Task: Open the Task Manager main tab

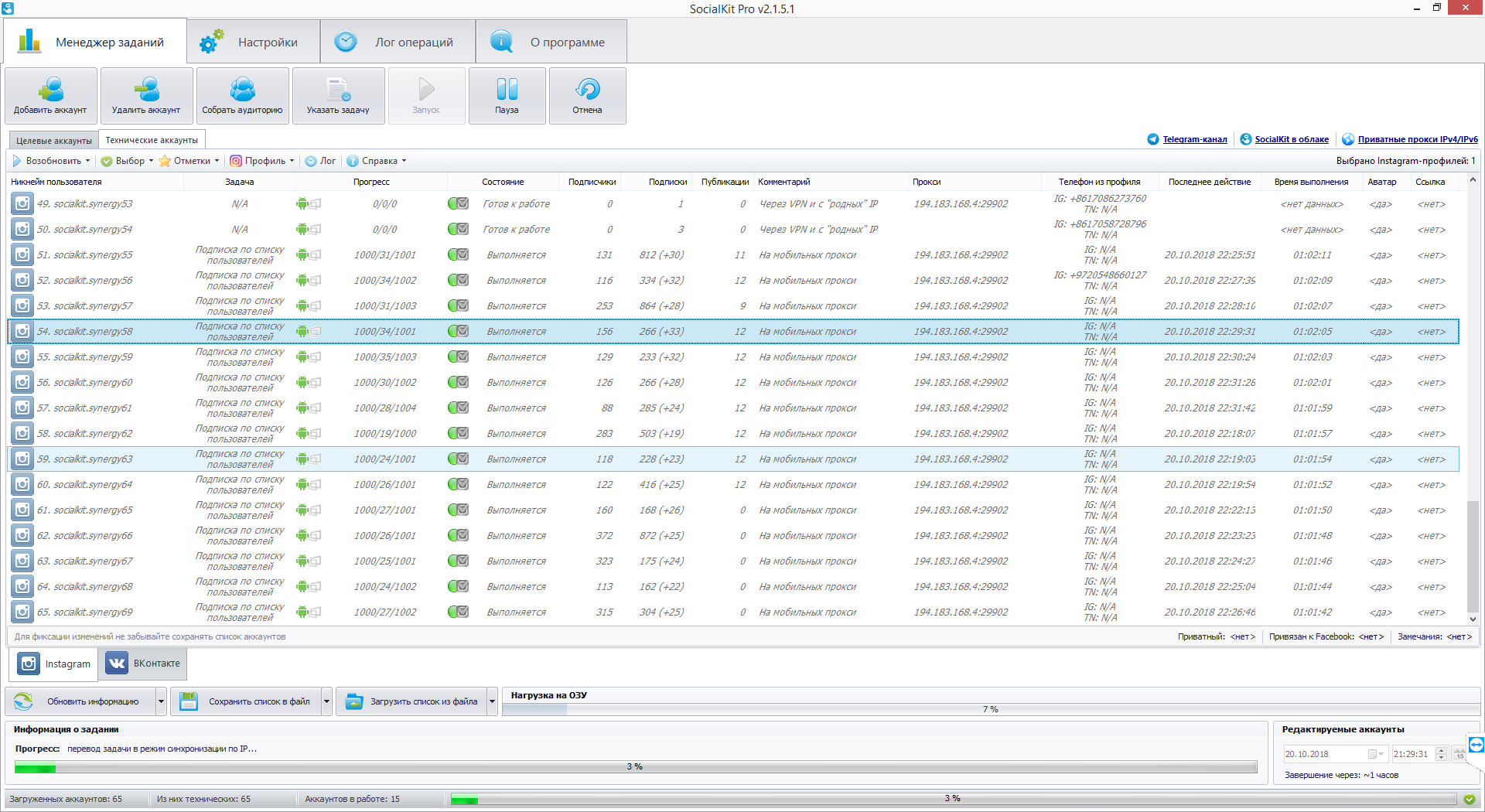Action: pos(95,42)
